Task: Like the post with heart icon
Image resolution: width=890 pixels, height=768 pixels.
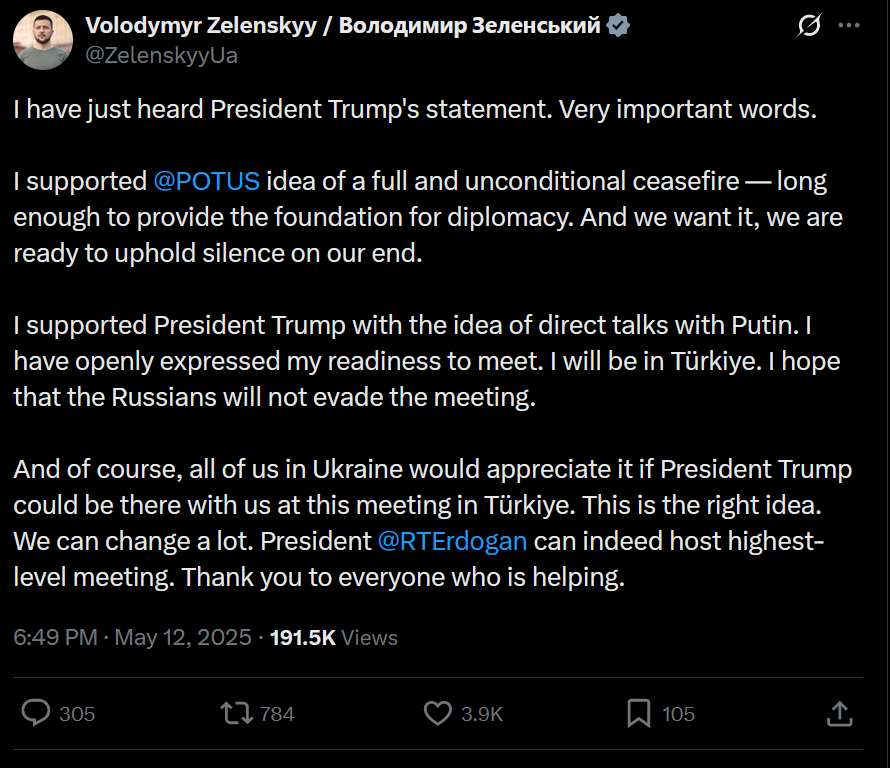Action: [438, 714]
